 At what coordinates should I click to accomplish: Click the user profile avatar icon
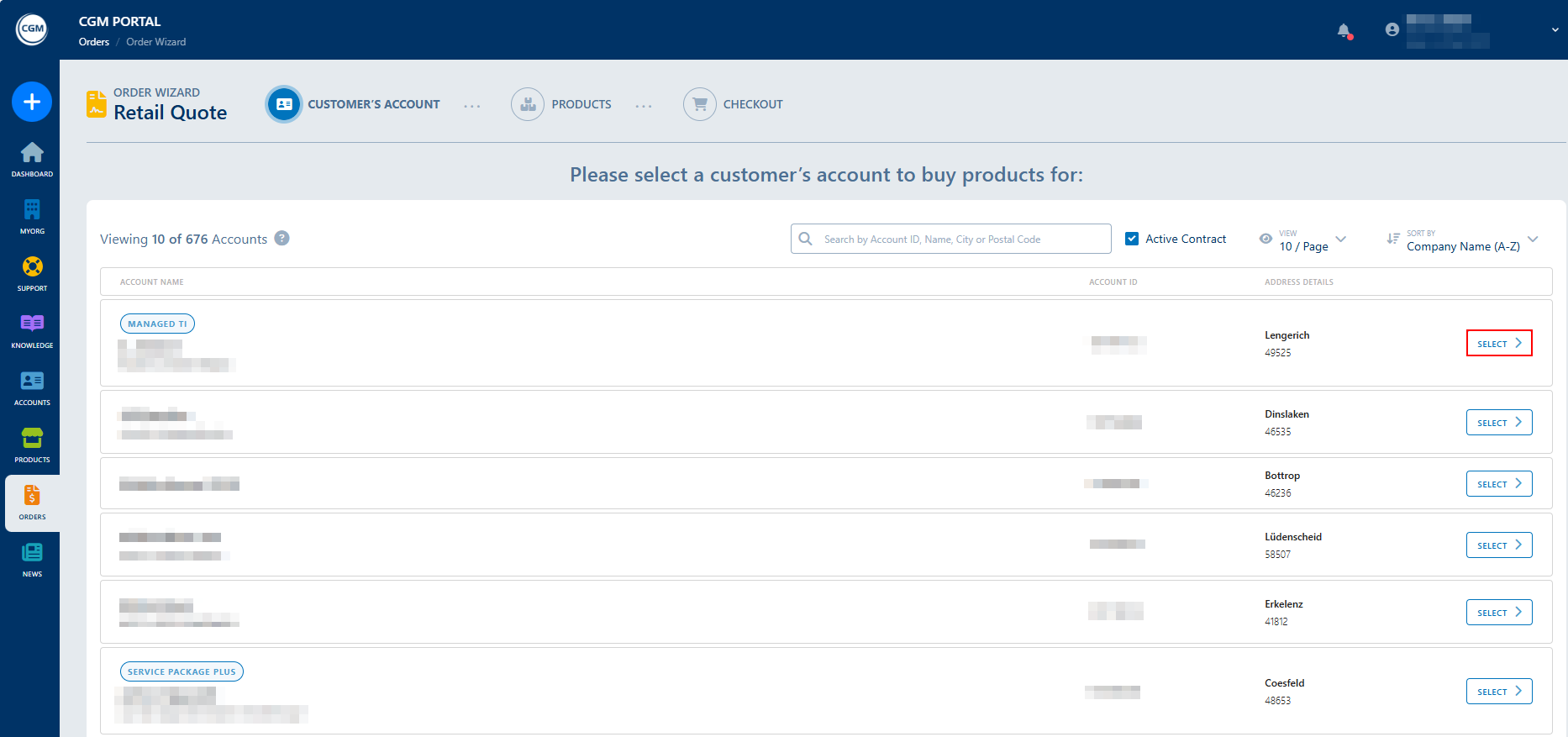point(1392,29)
